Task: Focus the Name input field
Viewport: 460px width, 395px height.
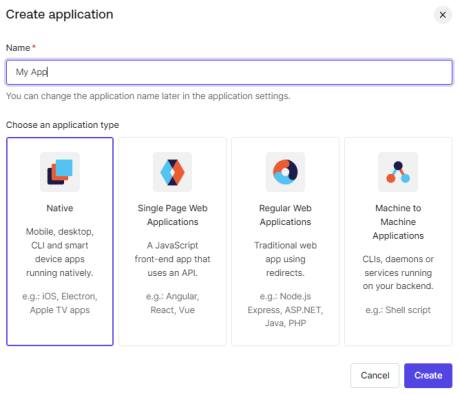Action: click(229, 72)
